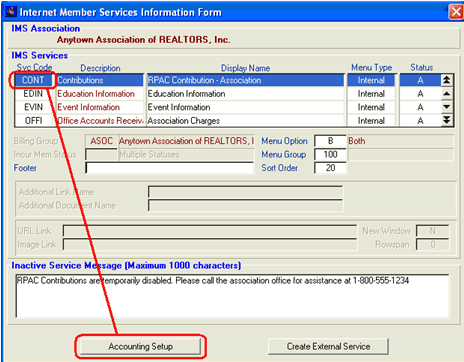The image size is (464, 362).
Task: Click the Internal menu type for EDIN row
Action: click(371, 94)
